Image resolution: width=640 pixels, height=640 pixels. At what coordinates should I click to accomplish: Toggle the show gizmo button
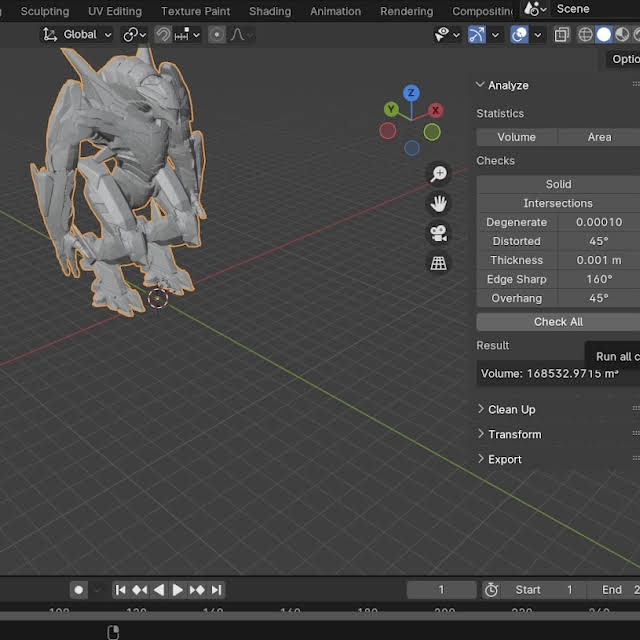477,35
